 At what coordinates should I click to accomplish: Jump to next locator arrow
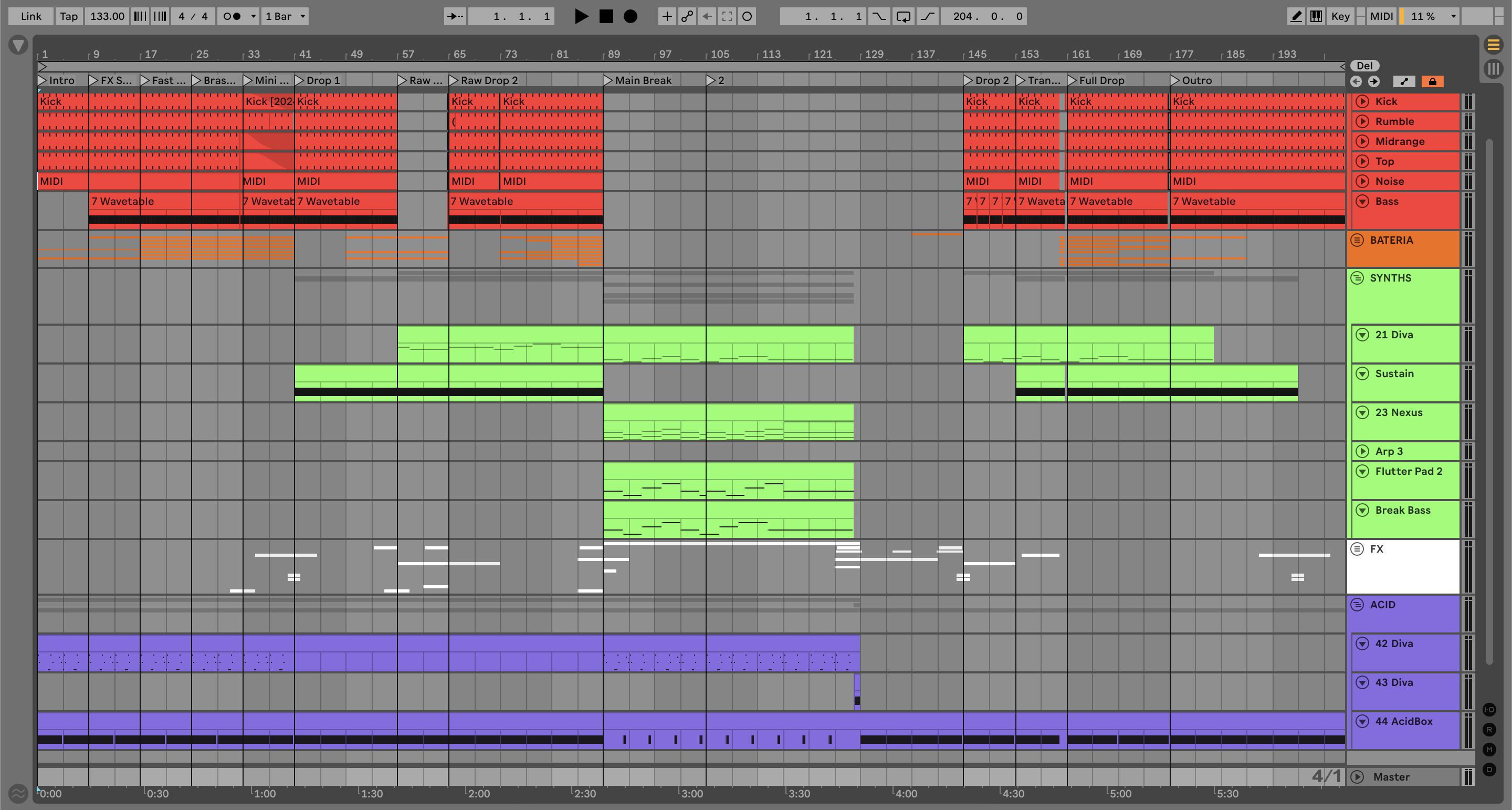[x=1373, y=81]
